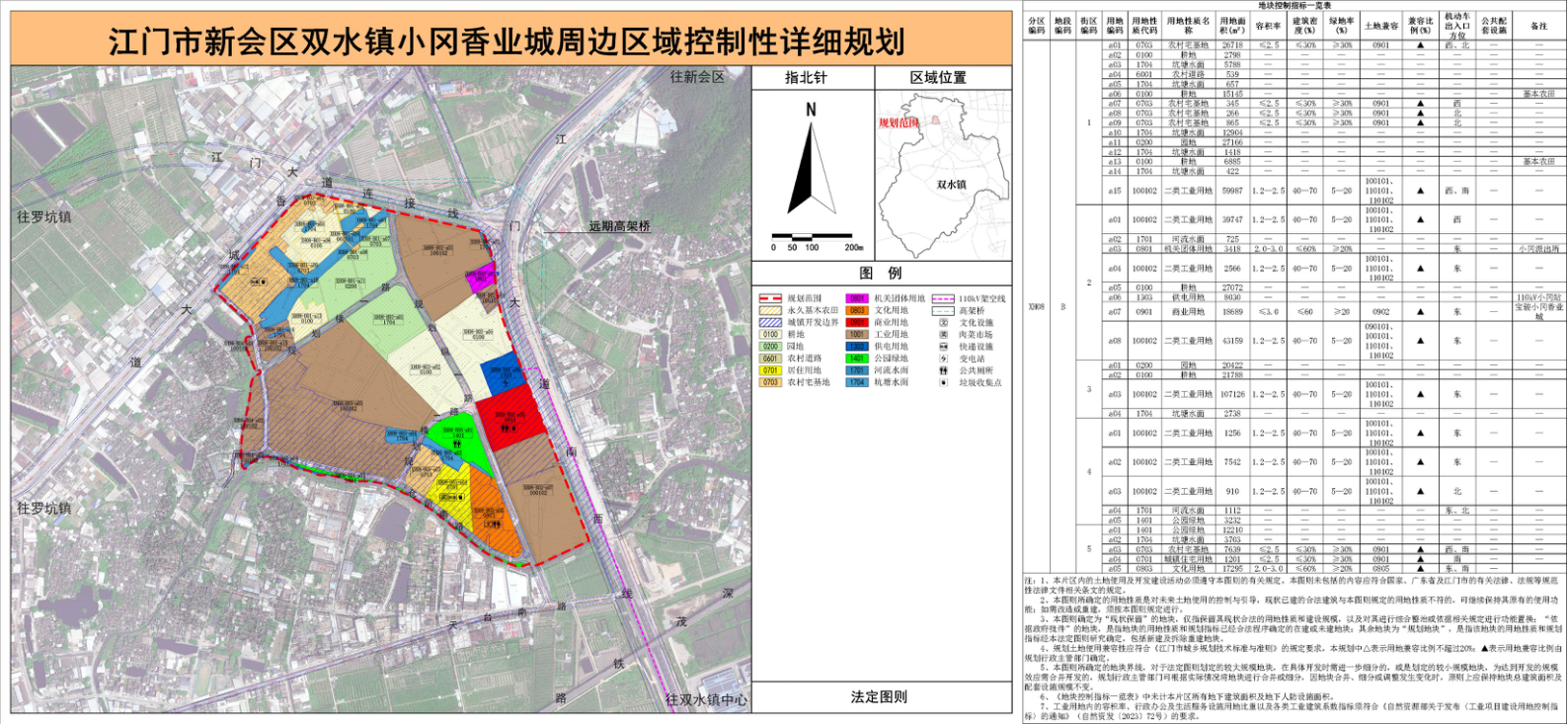The height and width of the screenshot is (725, 1568).
Task: Select the green 1401 公园绿地 legend swatch
Action: click(x=857, y=359)
